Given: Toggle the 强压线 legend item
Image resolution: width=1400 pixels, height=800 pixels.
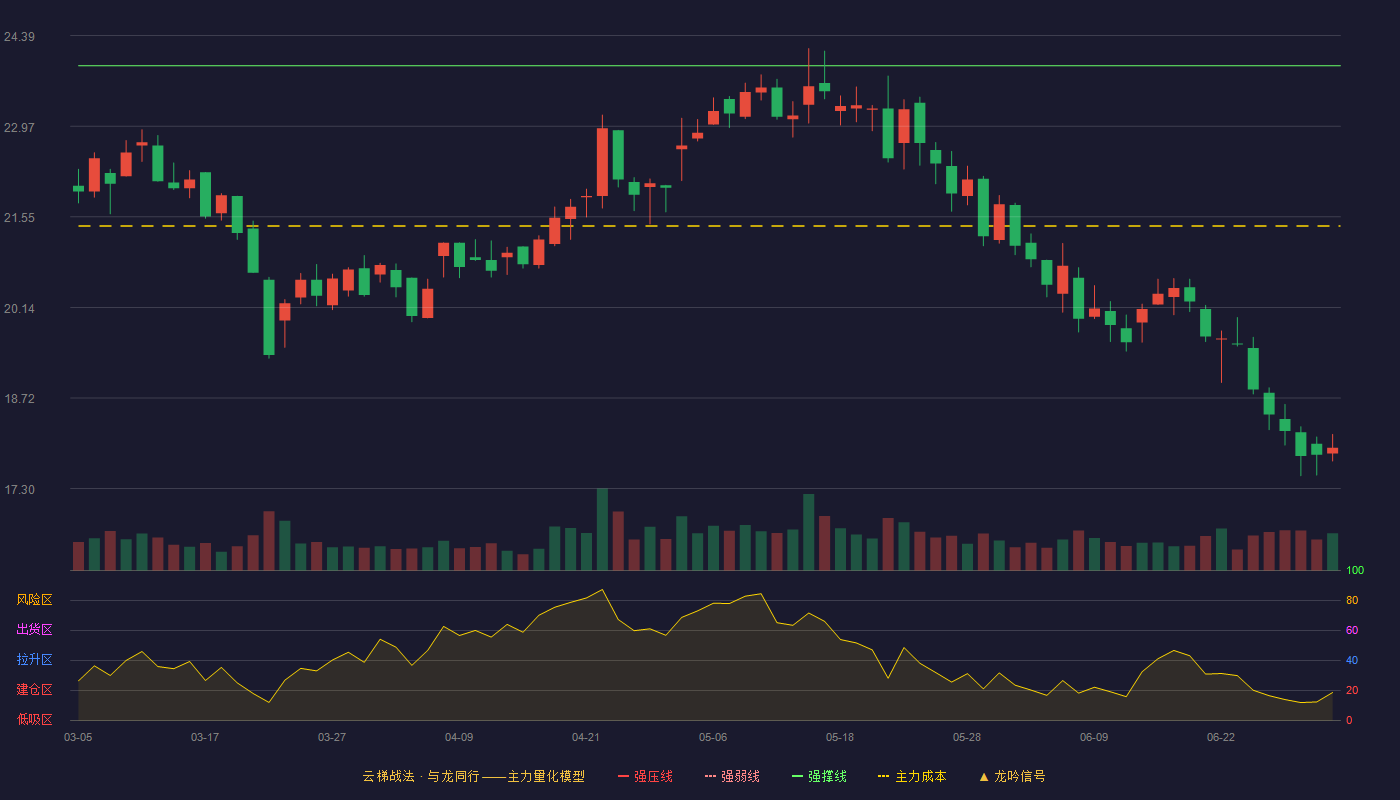Looking at the screenshot, I should 645,776.
